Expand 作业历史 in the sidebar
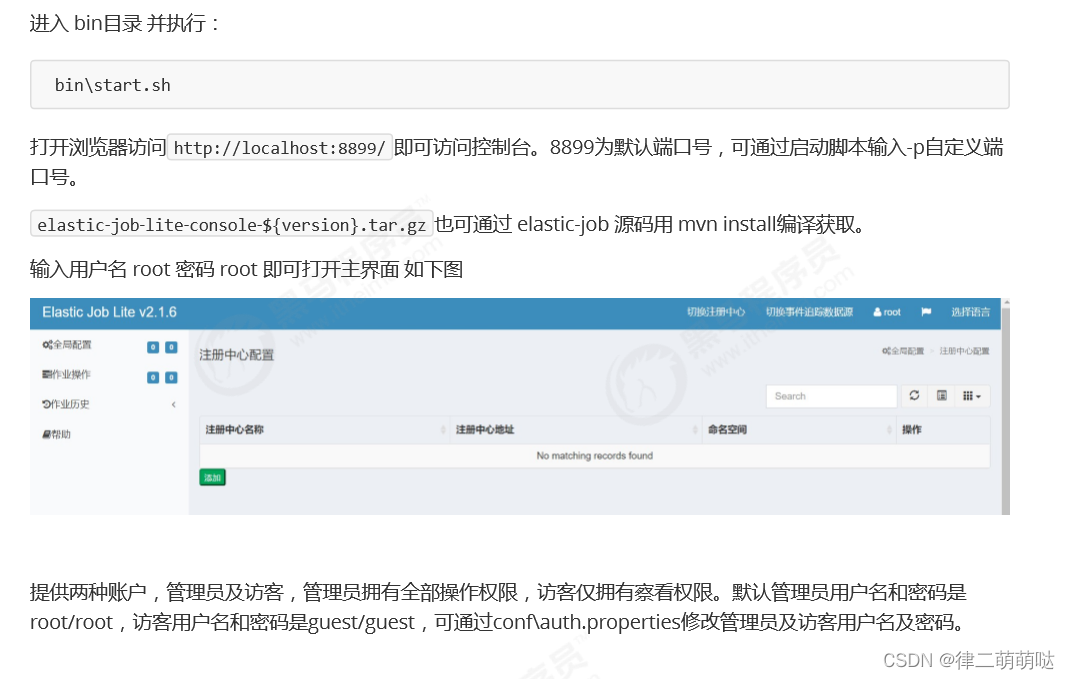1070x679 pixels. click(66, 404)
